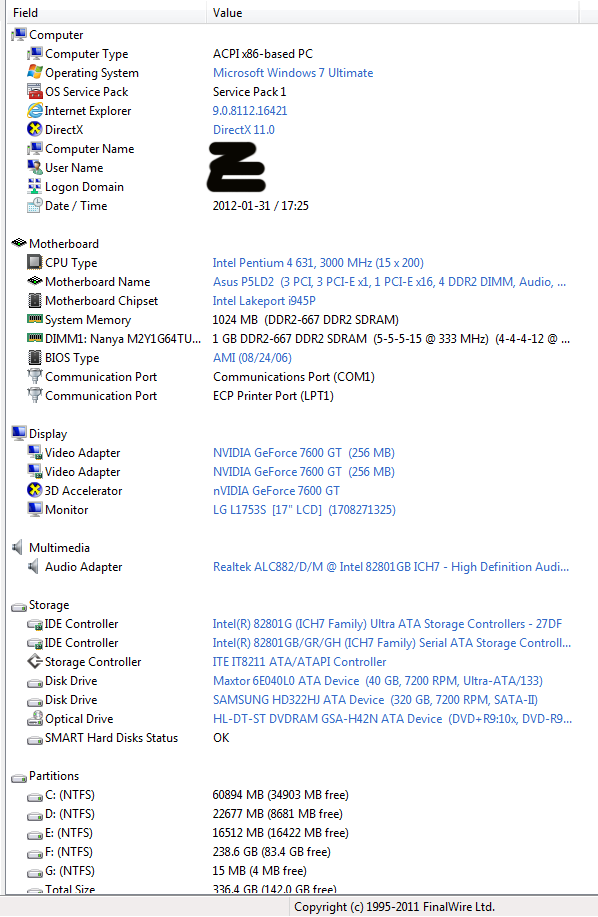Select the ECP Printer Port (LPT1) value
This screenshot has width=598, height=917.
[x=273, y=395]
